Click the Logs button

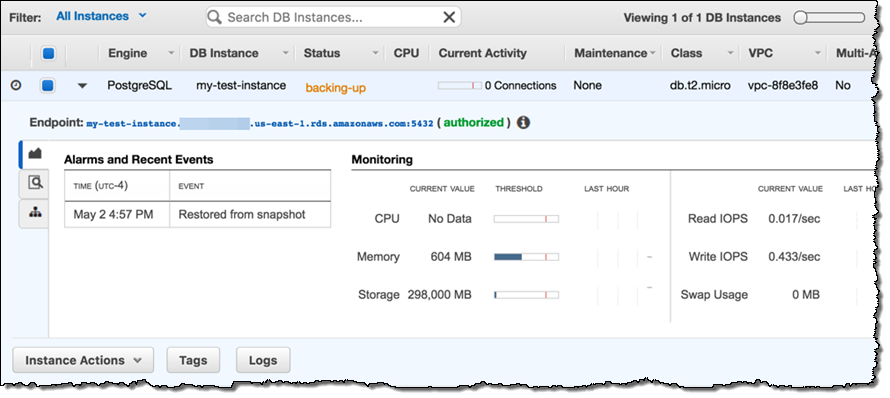click(263, 361)
